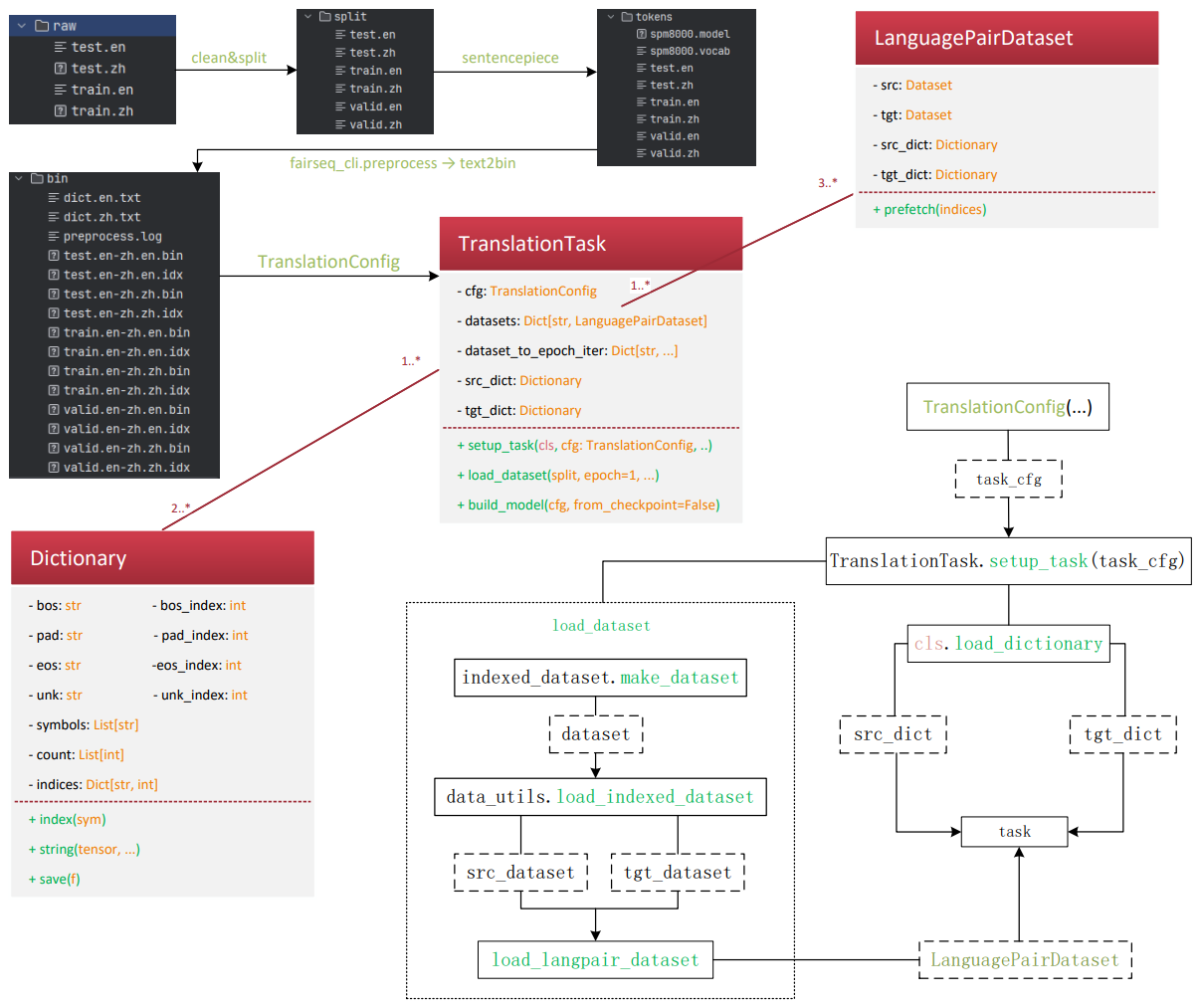Click file icon beside train.en in split folder
Viewport: 1201px width, 1008px height.
(340, 71)
